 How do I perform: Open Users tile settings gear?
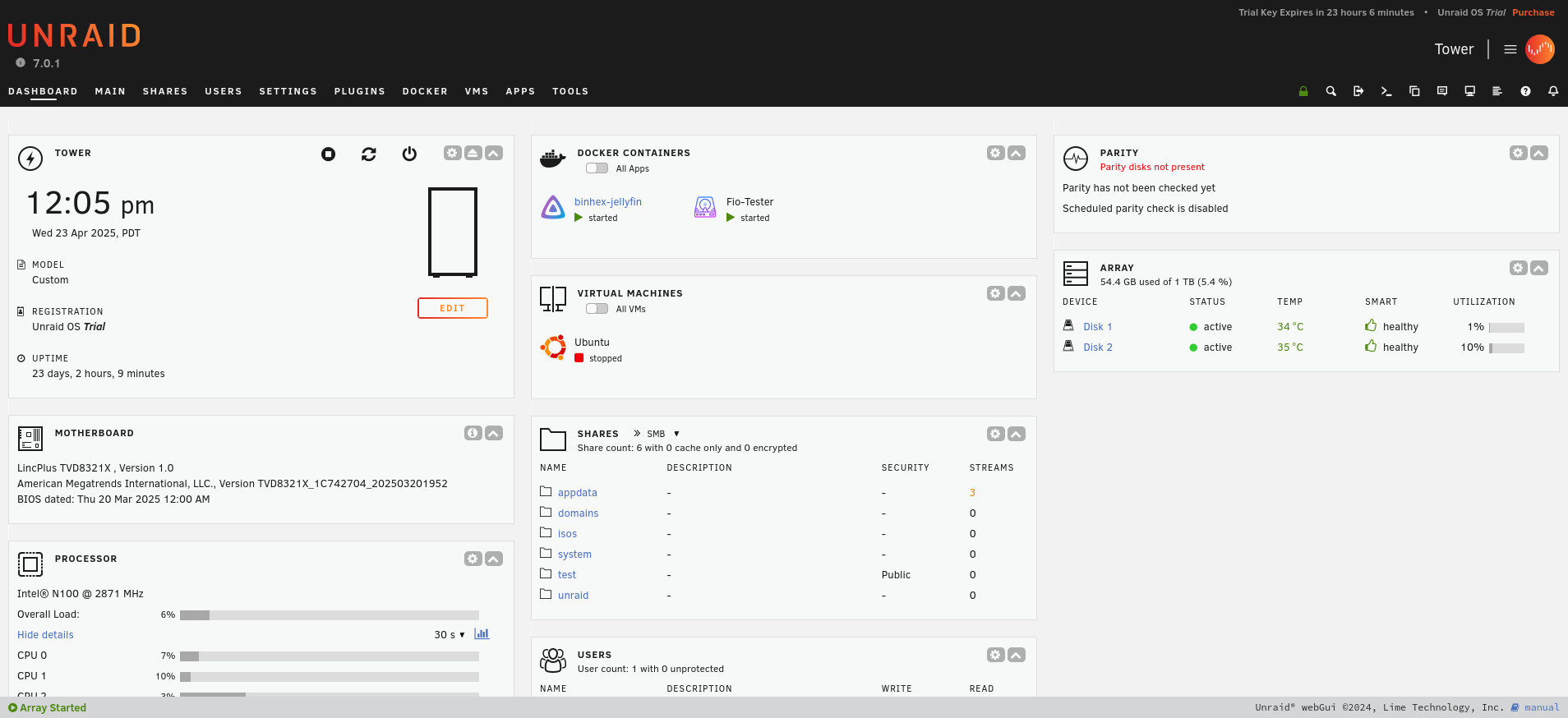point(996,655)
